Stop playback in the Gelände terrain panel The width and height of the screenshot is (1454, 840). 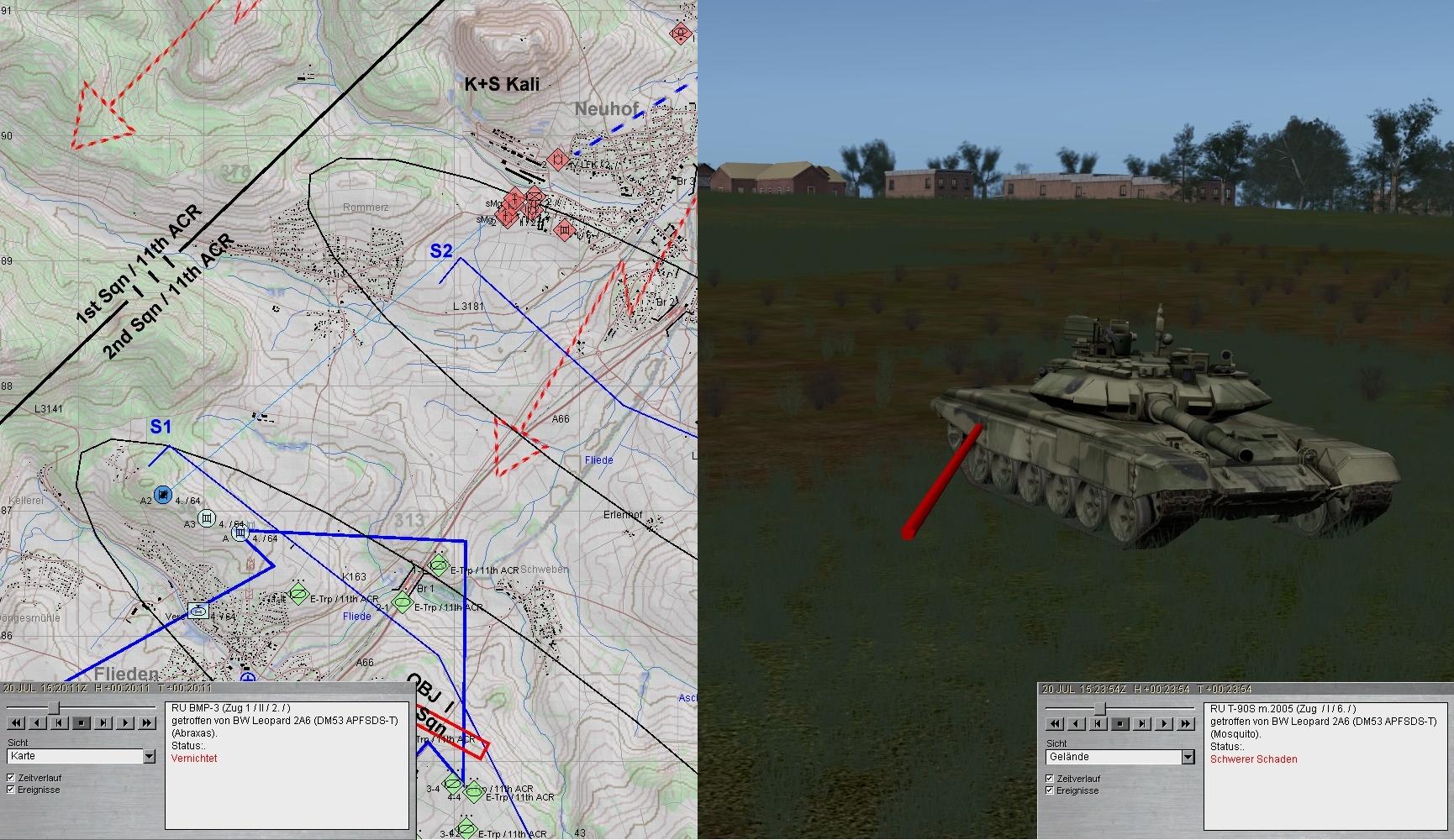tap(1119, 723)
